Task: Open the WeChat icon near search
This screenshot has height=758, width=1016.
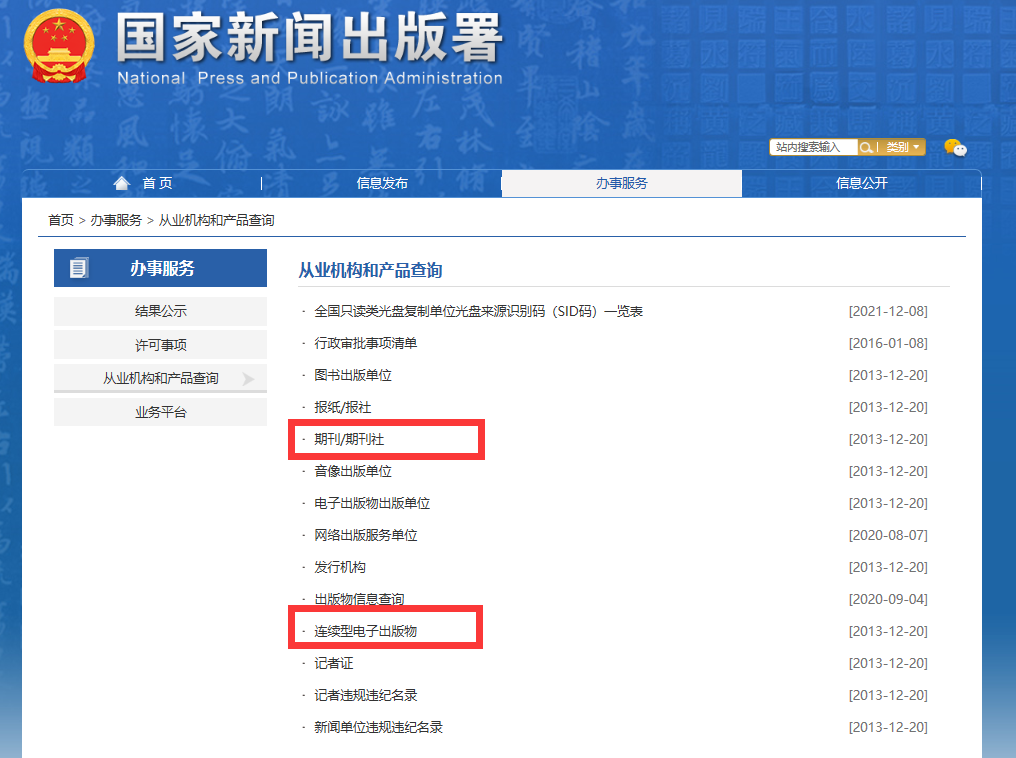Action: 955,148
